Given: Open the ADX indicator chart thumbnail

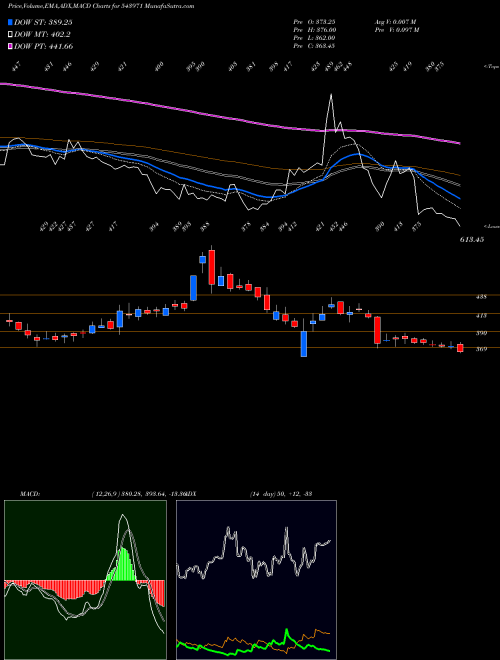Looking at the screenshot, I should (256, 580).
